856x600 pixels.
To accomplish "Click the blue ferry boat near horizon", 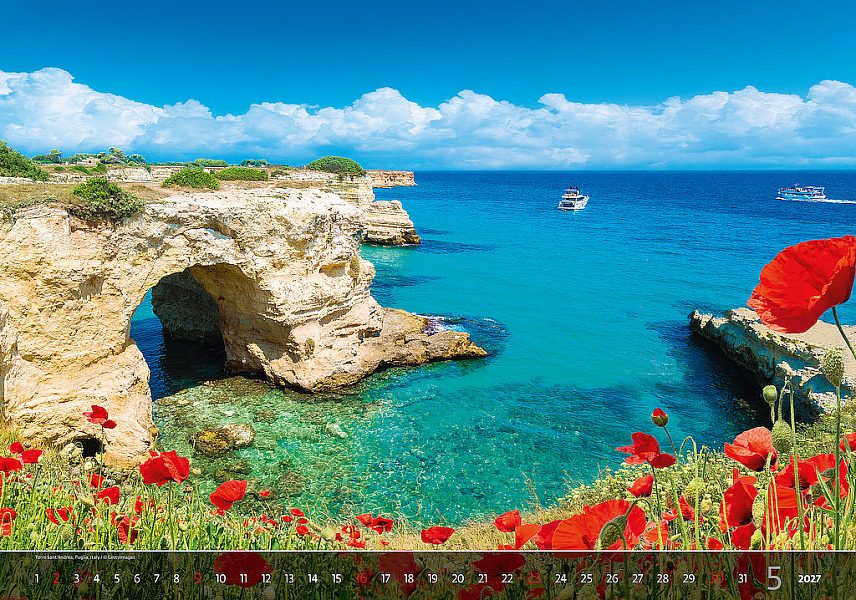I will point(801,192).
